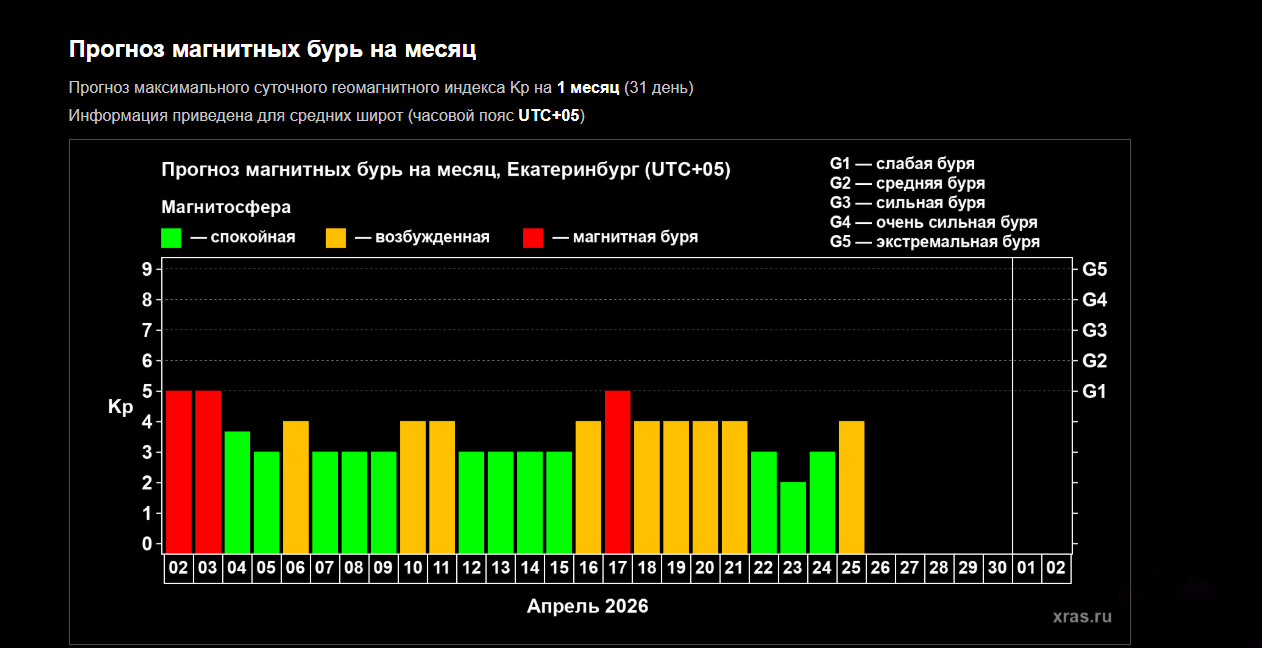Click the G5 label on the right axis
1262x648 pixels.
pyautogui.click(x=1095, y=269)
